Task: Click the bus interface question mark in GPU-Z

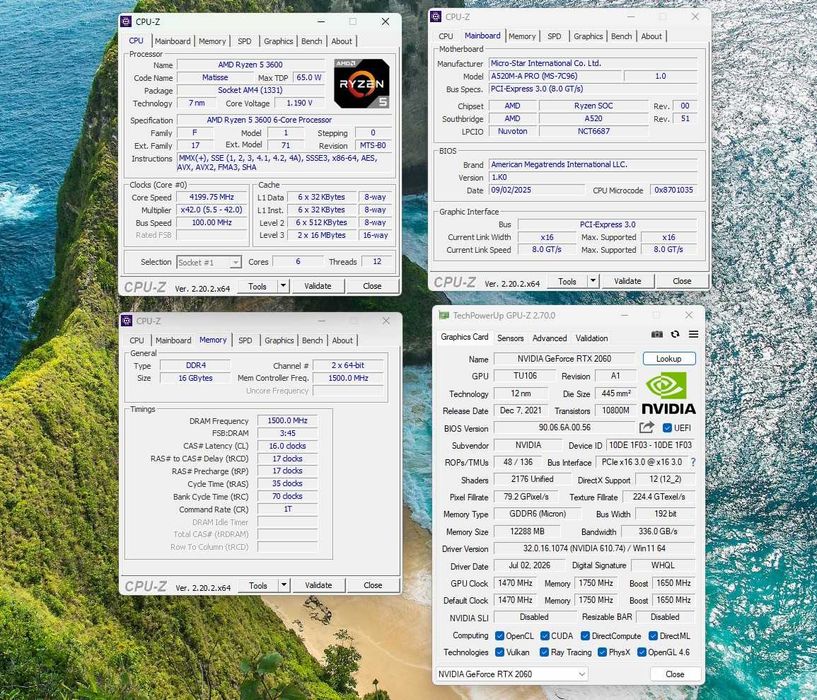Action: [693, 462]
